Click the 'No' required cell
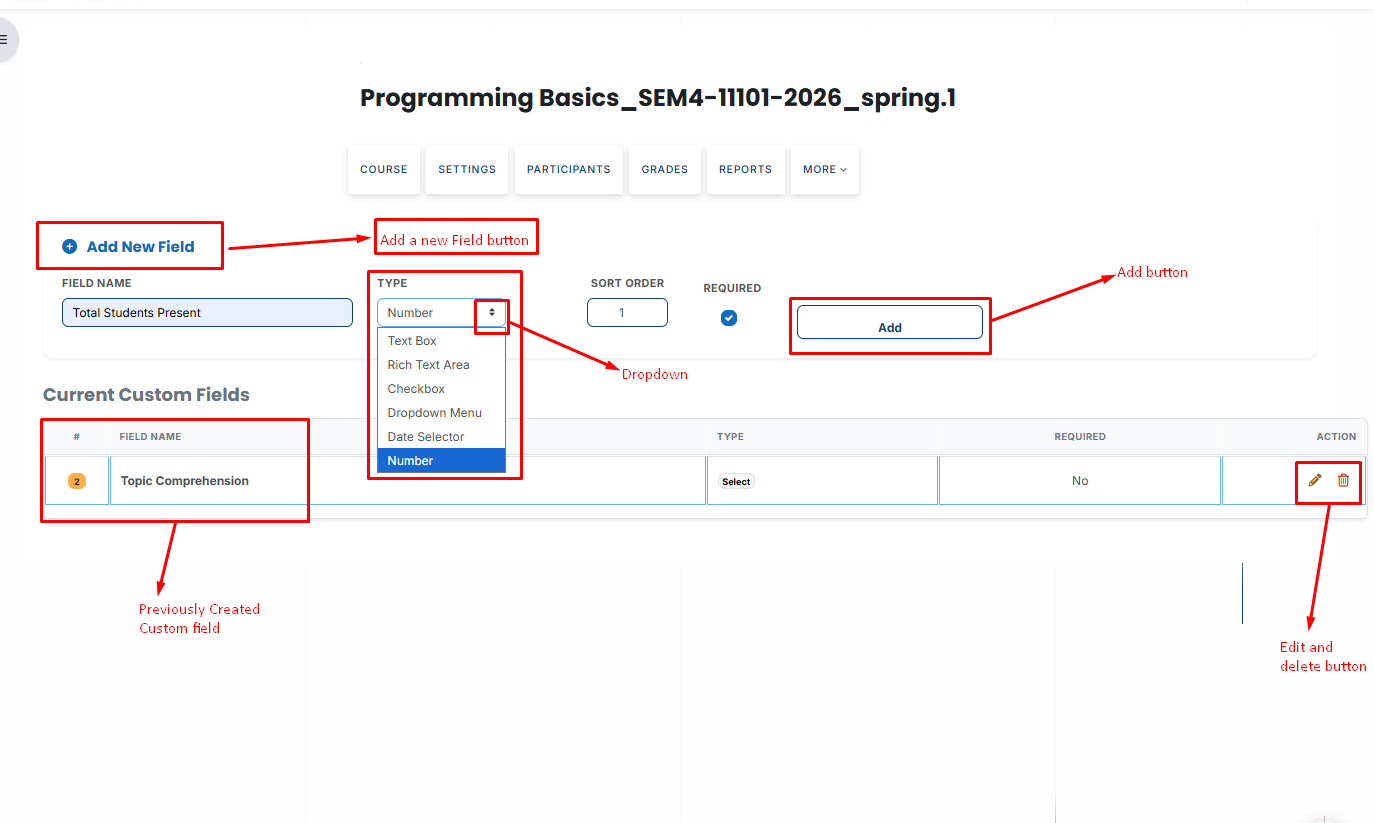This screenshot has height=823, width=1374. pos(1080,481)
